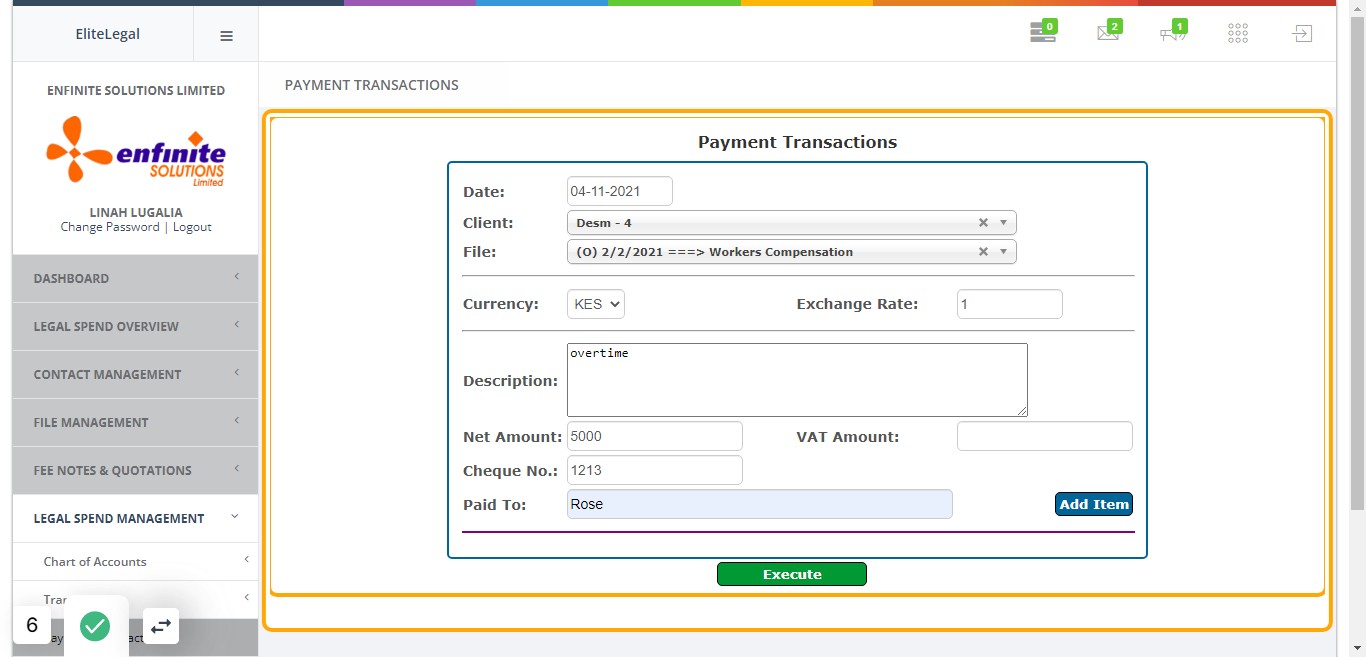Clear the Client selection with the x
Image resolution: width=1366 pixels, height=657 pixels.
pos(983,223)
